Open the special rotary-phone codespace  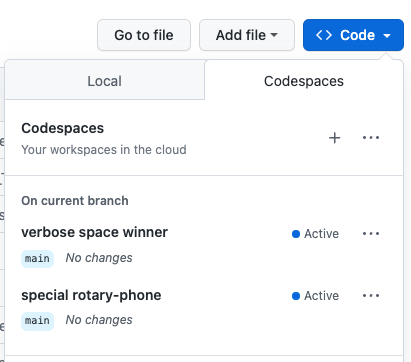coord(91,295)
